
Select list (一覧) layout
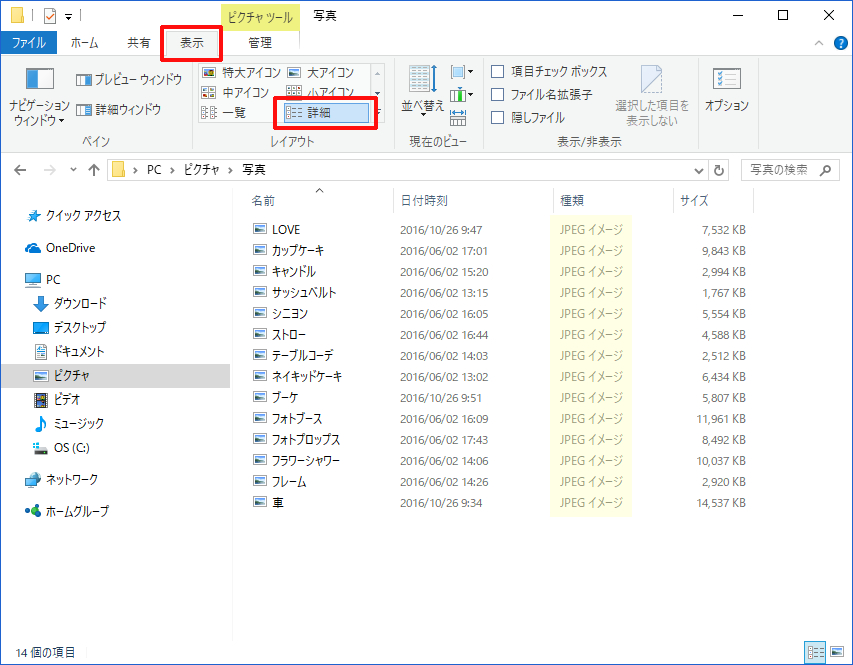coord(224,113)
